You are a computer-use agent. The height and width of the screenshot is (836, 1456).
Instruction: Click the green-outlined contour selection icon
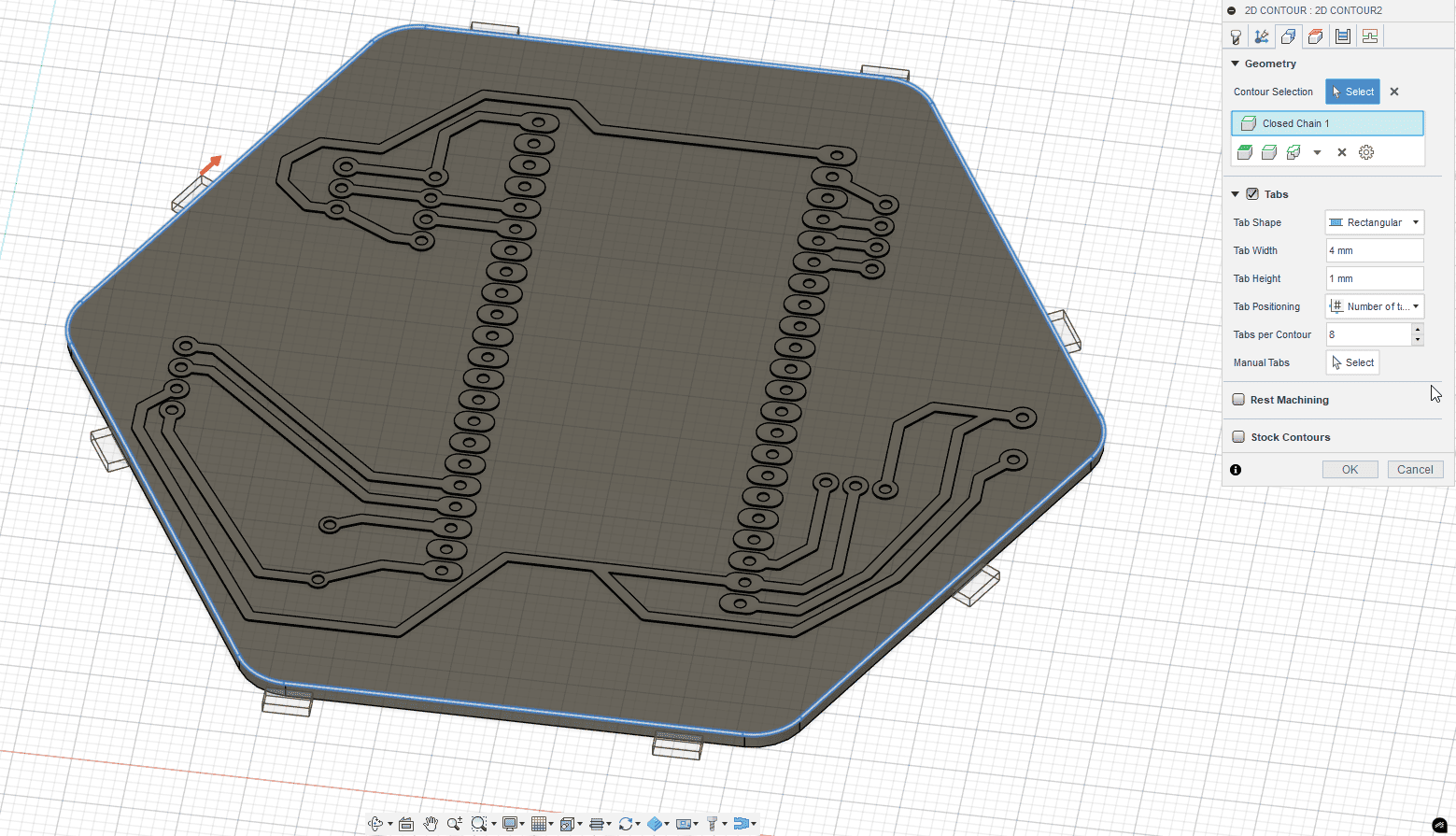pyautogui.click(x=1269, y=152)
